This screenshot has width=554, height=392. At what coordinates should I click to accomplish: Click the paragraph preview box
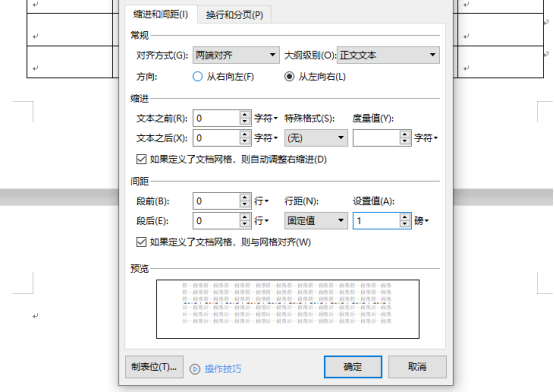coord(288,309)
